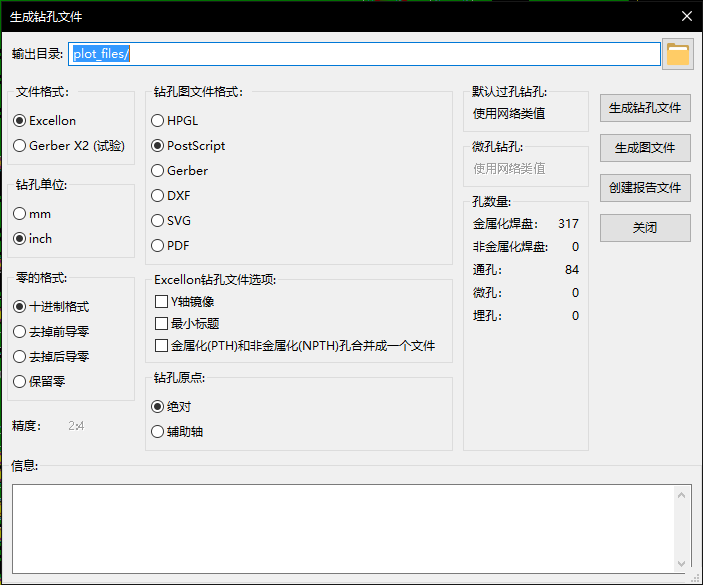Click the message box scrollbar down arrow
The height and width of the screenshot is (585, 703).
683,562
